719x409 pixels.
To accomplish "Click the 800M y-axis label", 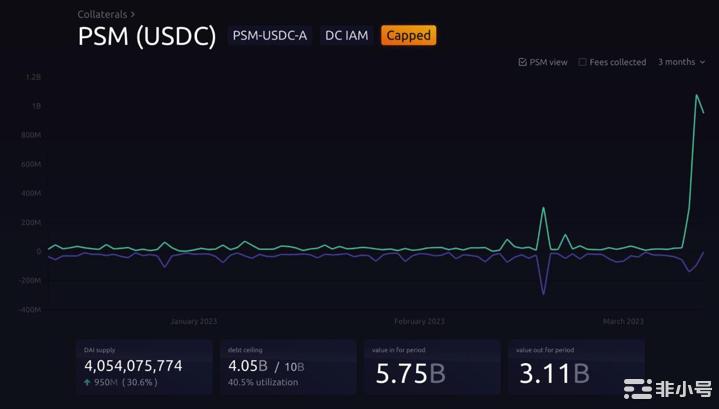I will tap(31, 135).
